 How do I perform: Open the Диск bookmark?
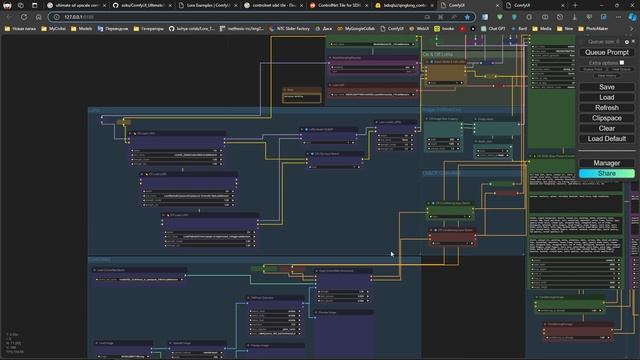coord(323,29)
